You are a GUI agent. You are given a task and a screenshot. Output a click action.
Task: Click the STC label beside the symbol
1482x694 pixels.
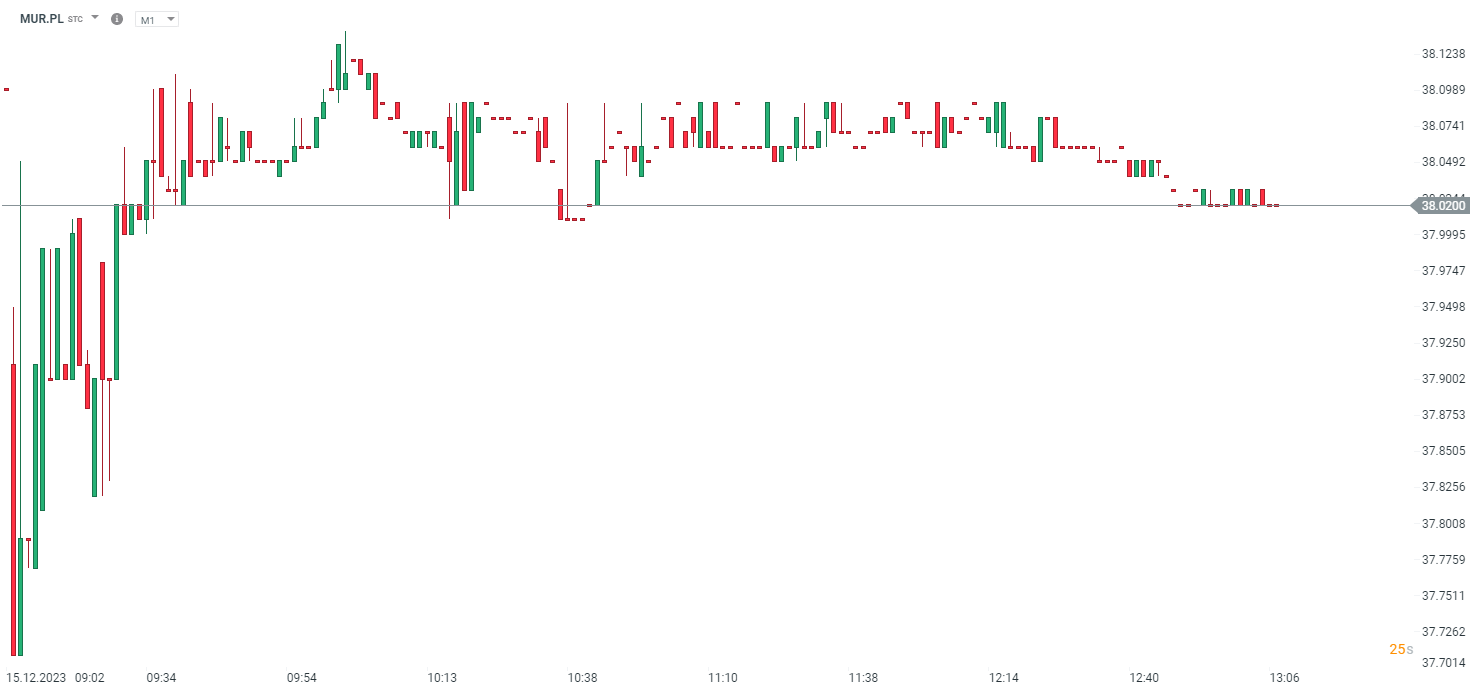click(76, 20)
